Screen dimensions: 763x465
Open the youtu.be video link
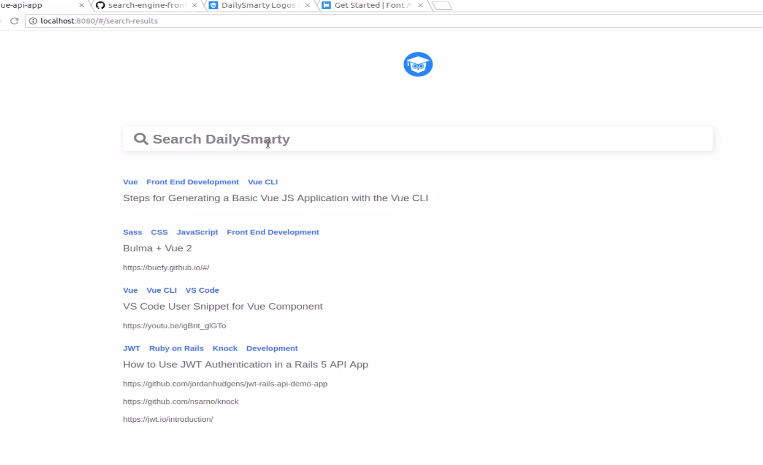click(174, 326)
